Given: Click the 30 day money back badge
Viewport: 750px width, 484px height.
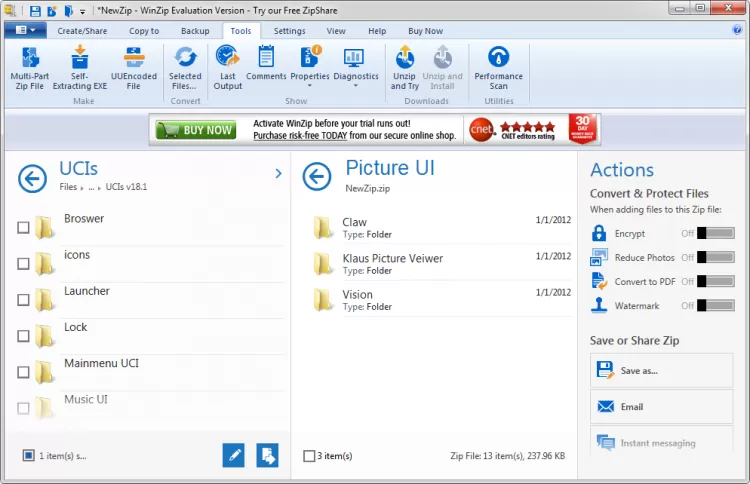Looking at the screenshot, I should pyautogui.click(x=582, y=129).
